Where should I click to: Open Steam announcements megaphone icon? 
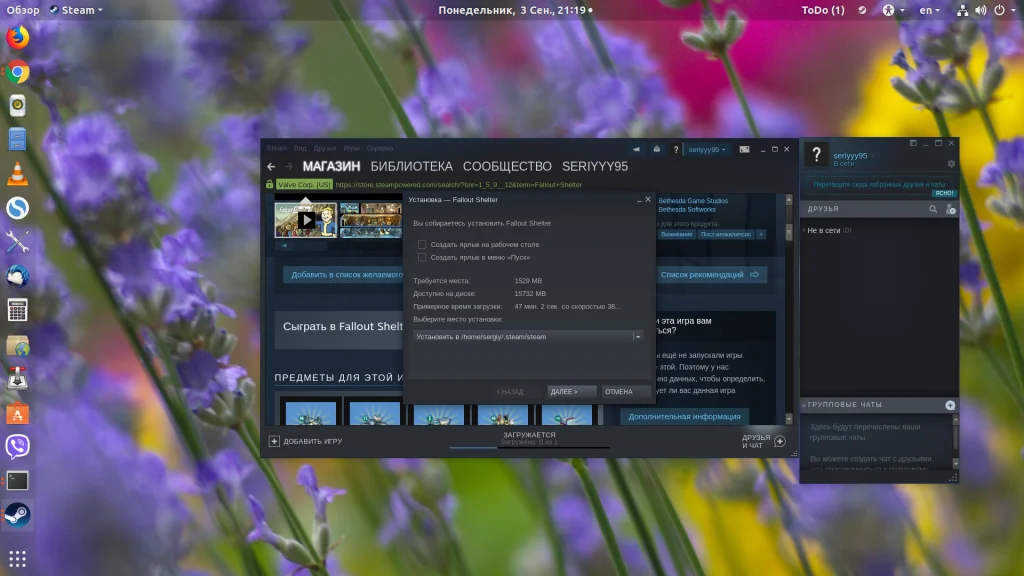tap(636, 150)
